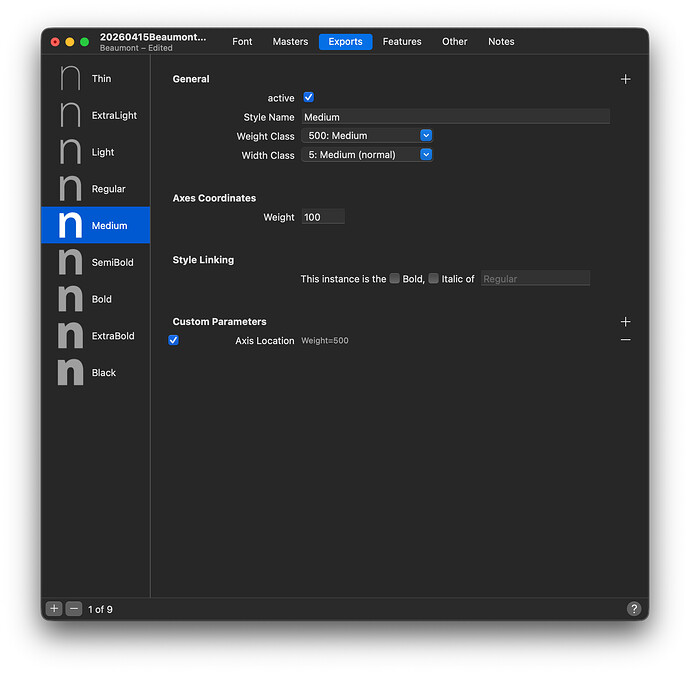Select the Black instance glyph icon

tap(70, 373)
